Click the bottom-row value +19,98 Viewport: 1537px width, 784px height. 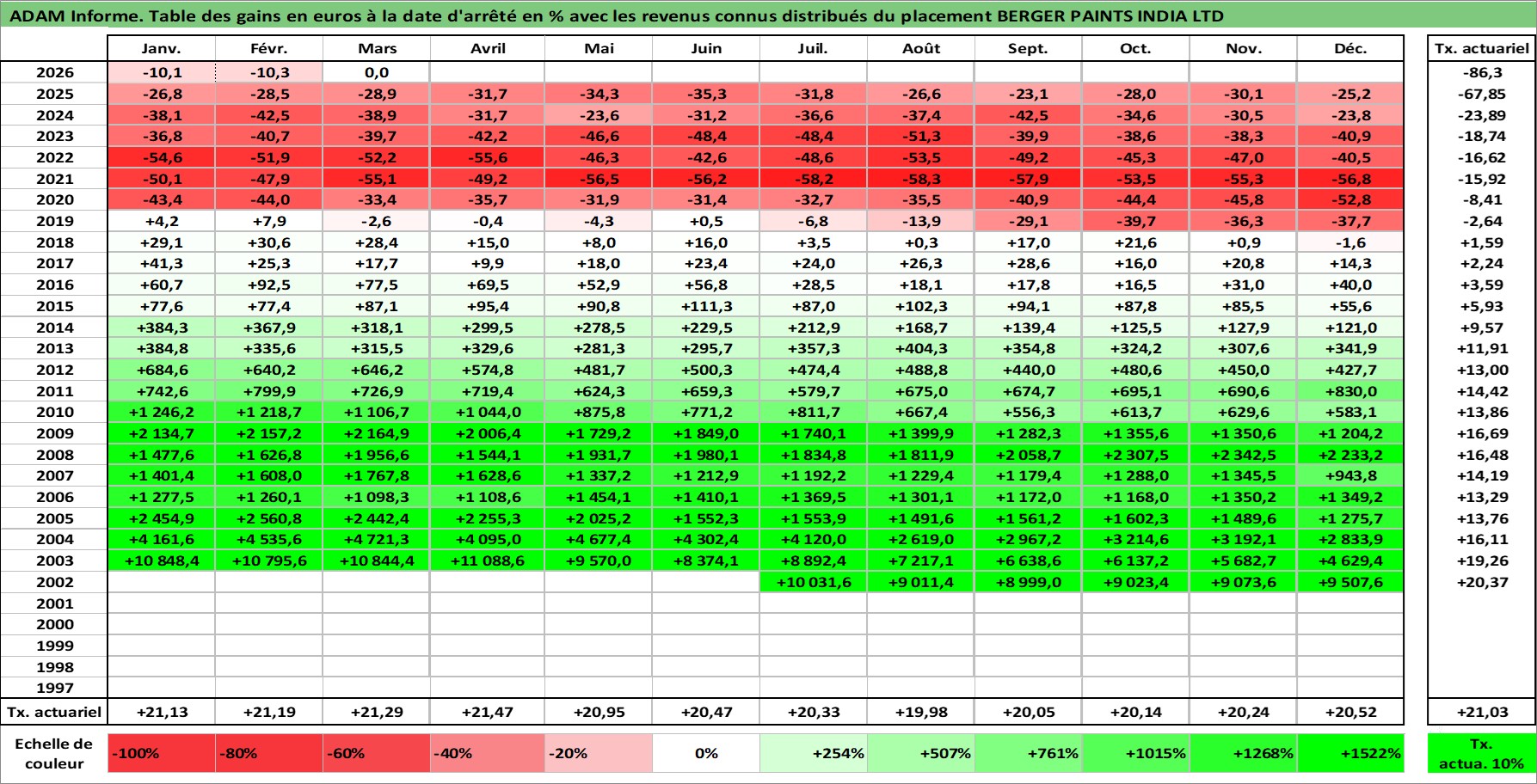click(x=920, y=712)
